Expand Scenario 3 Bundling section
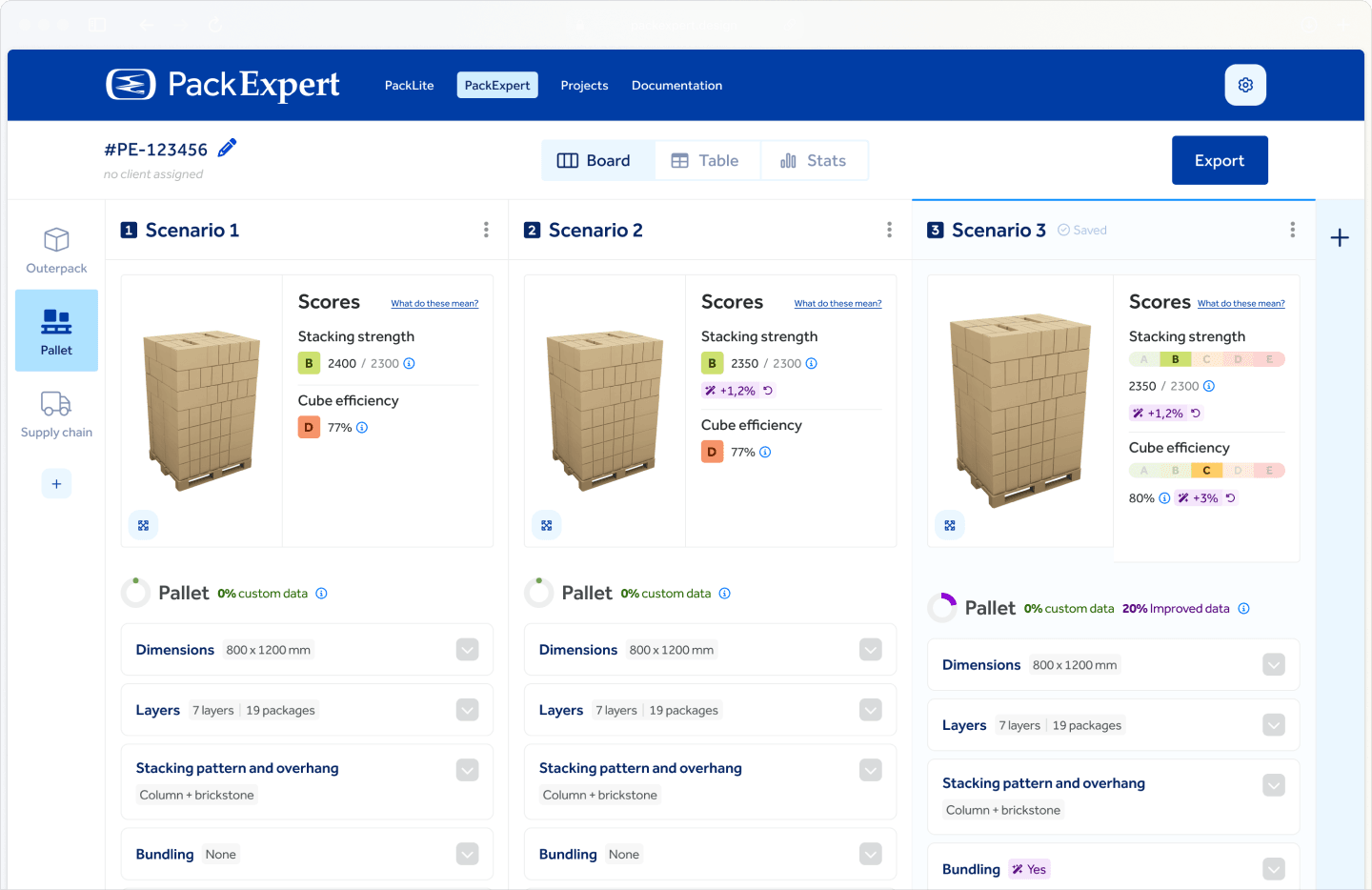The height and width of the screenshot is (890, 1372). pos(1274,869)
